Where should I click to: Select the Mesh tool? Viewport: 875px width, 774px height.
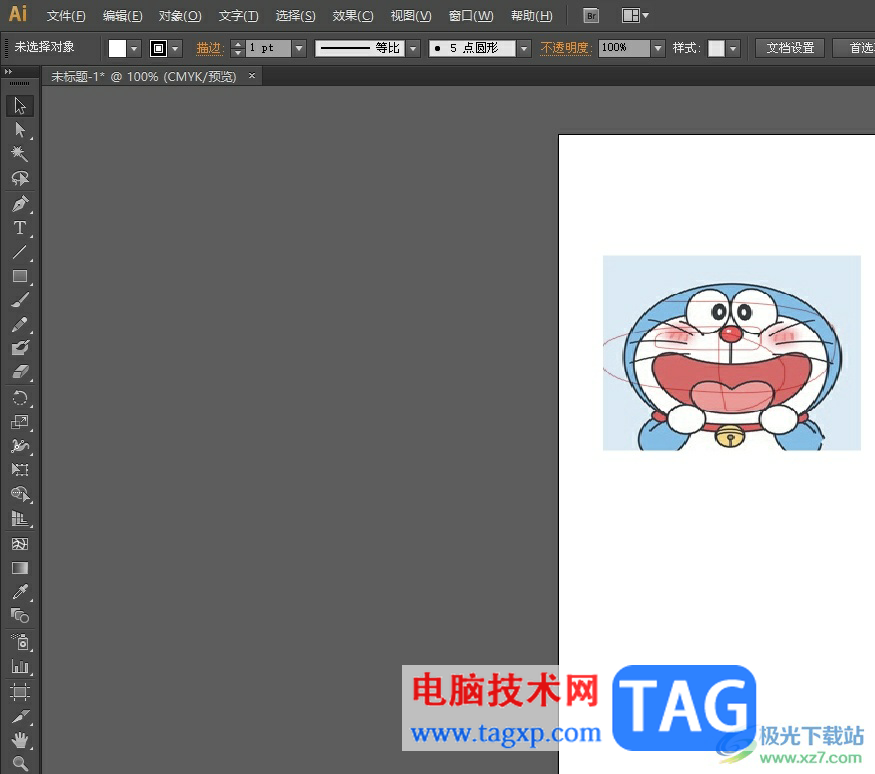20,544
